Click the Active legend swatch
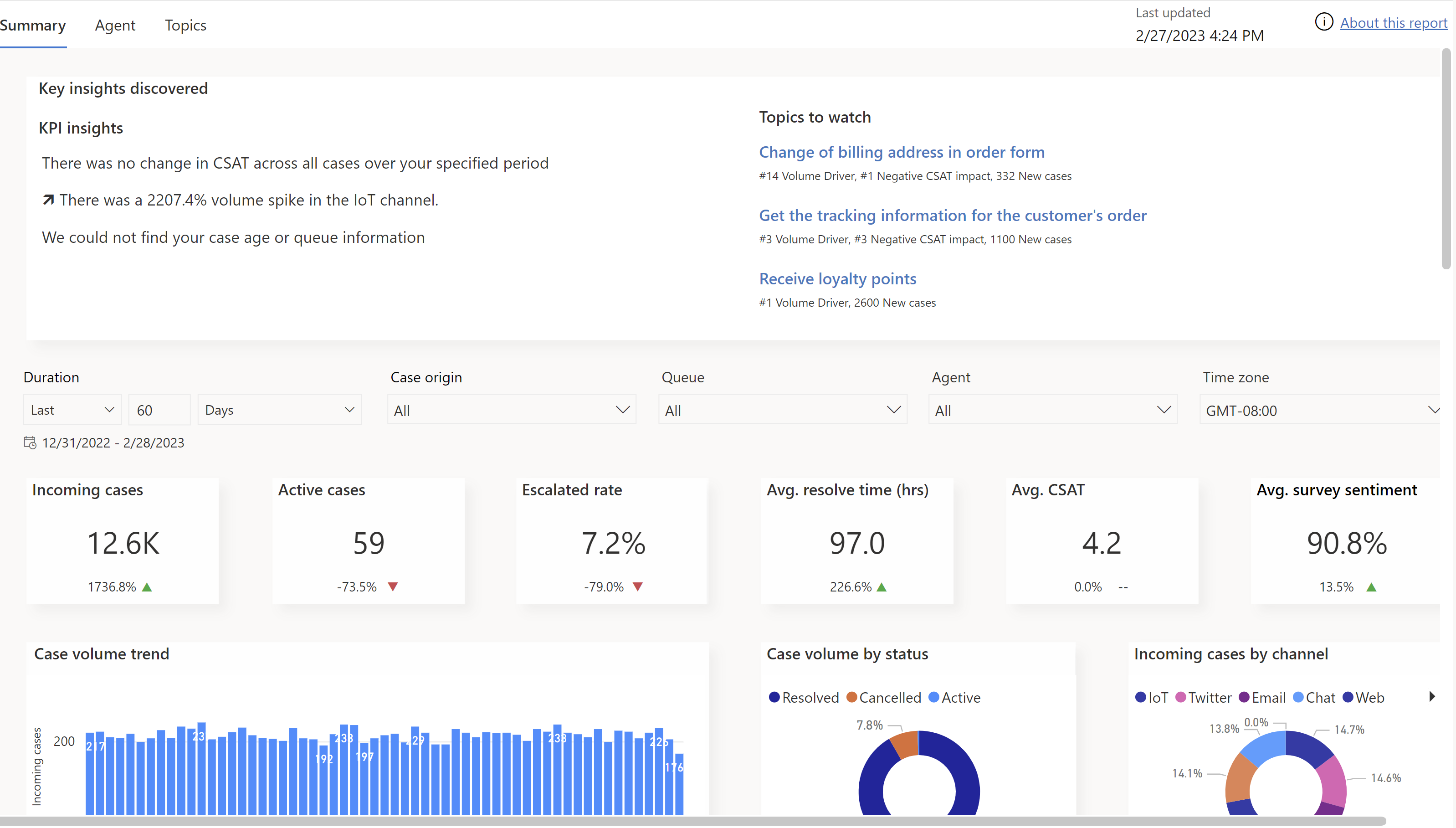This screenshot has height=828, width=1456. click(x=933, y=697)
